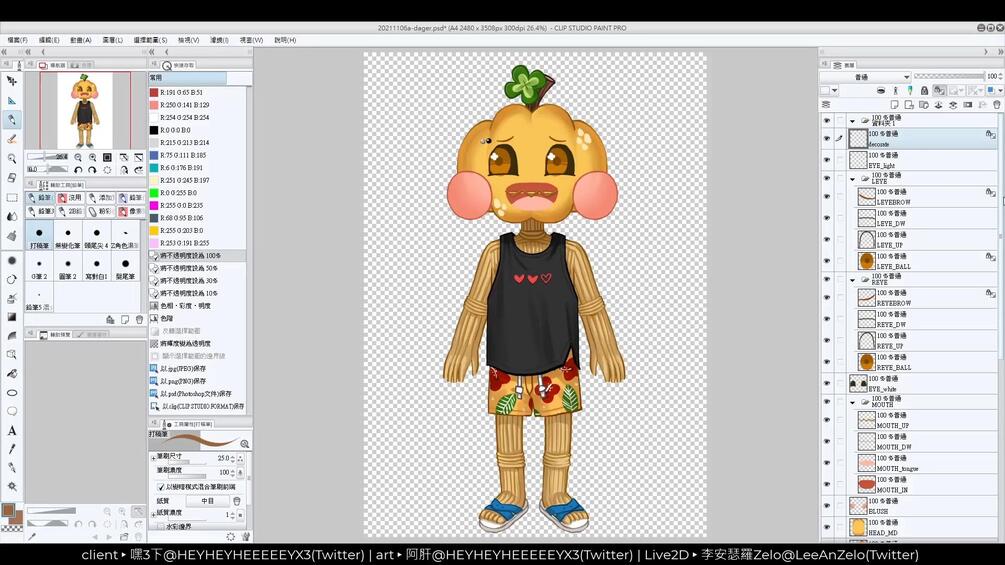Click the layer opacity slider
Viewport: 1005px width, 565px height.
(x=949, y=76)
